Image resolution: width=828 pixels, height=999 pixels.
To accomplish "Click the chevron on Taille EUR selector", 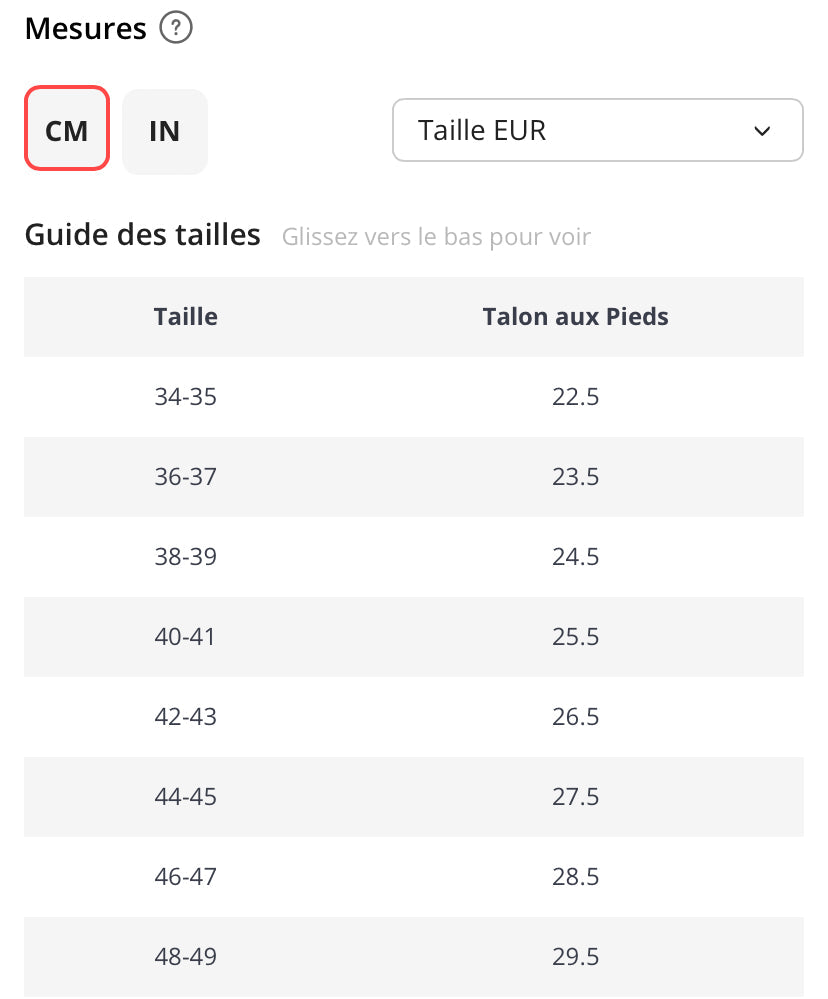I will [x=762, y=130].
